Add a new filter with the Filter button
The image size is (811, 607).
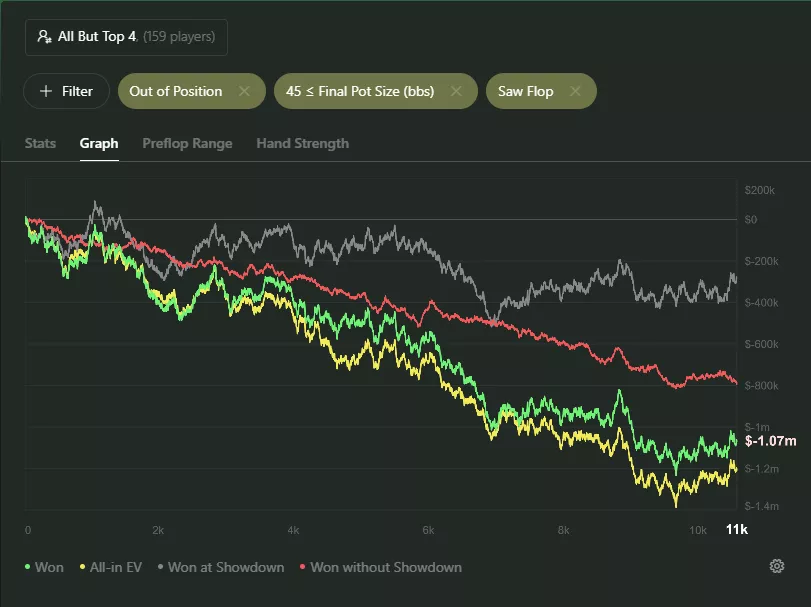coord(66,92)
